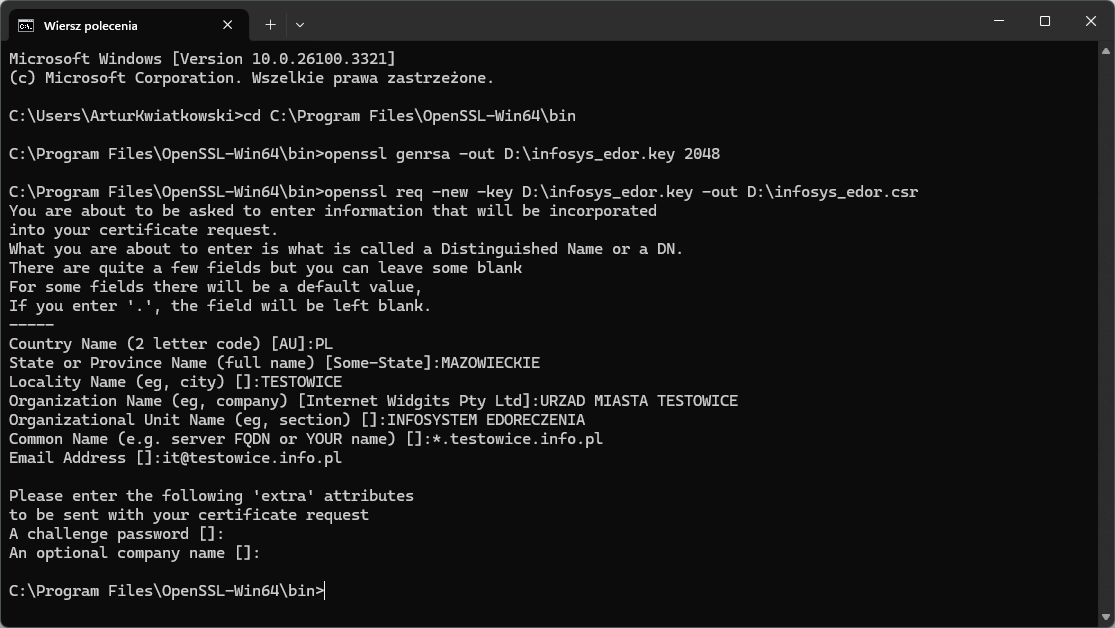
Task: Click the *.testowice.info.pl common name
Action: [516, 439]
